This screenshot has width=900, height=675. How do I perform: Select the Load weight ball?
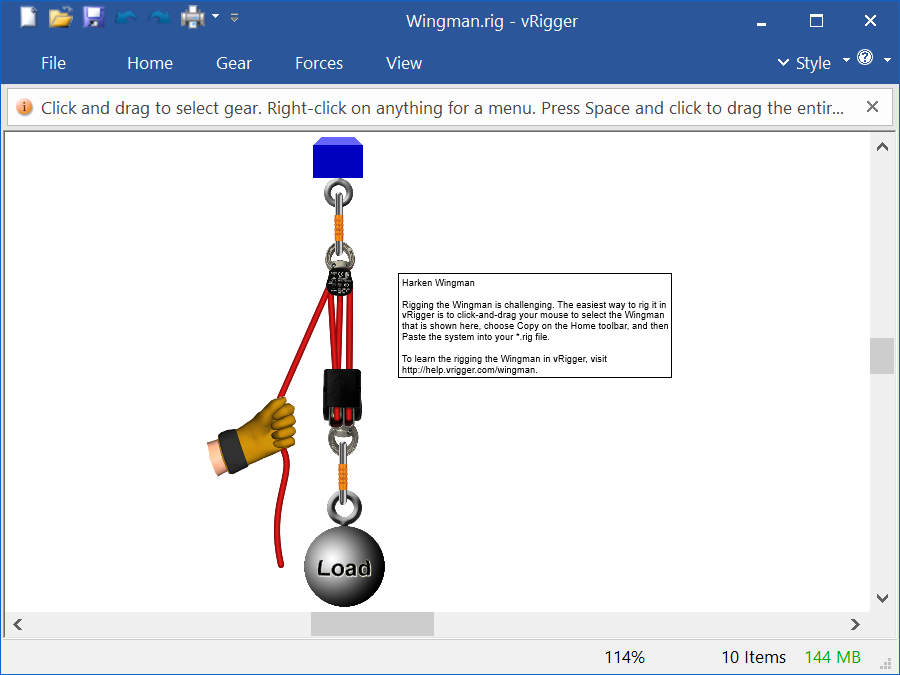point(343,566)
